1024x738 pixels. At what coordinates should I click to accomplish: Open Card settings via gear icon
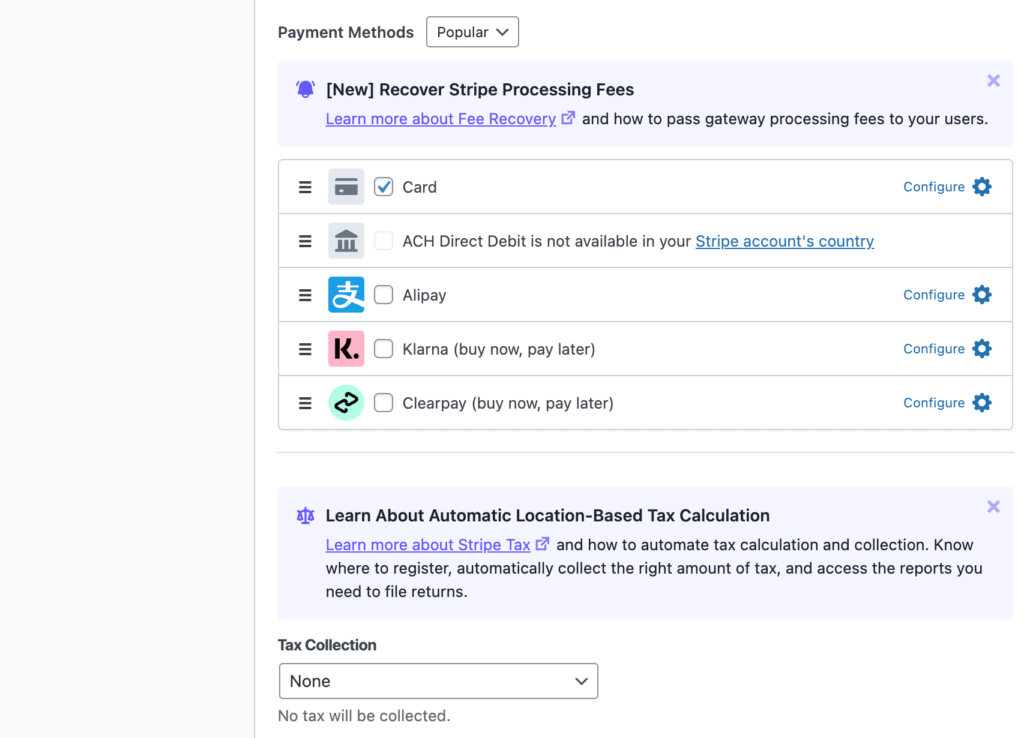click(x=982, y=187)
